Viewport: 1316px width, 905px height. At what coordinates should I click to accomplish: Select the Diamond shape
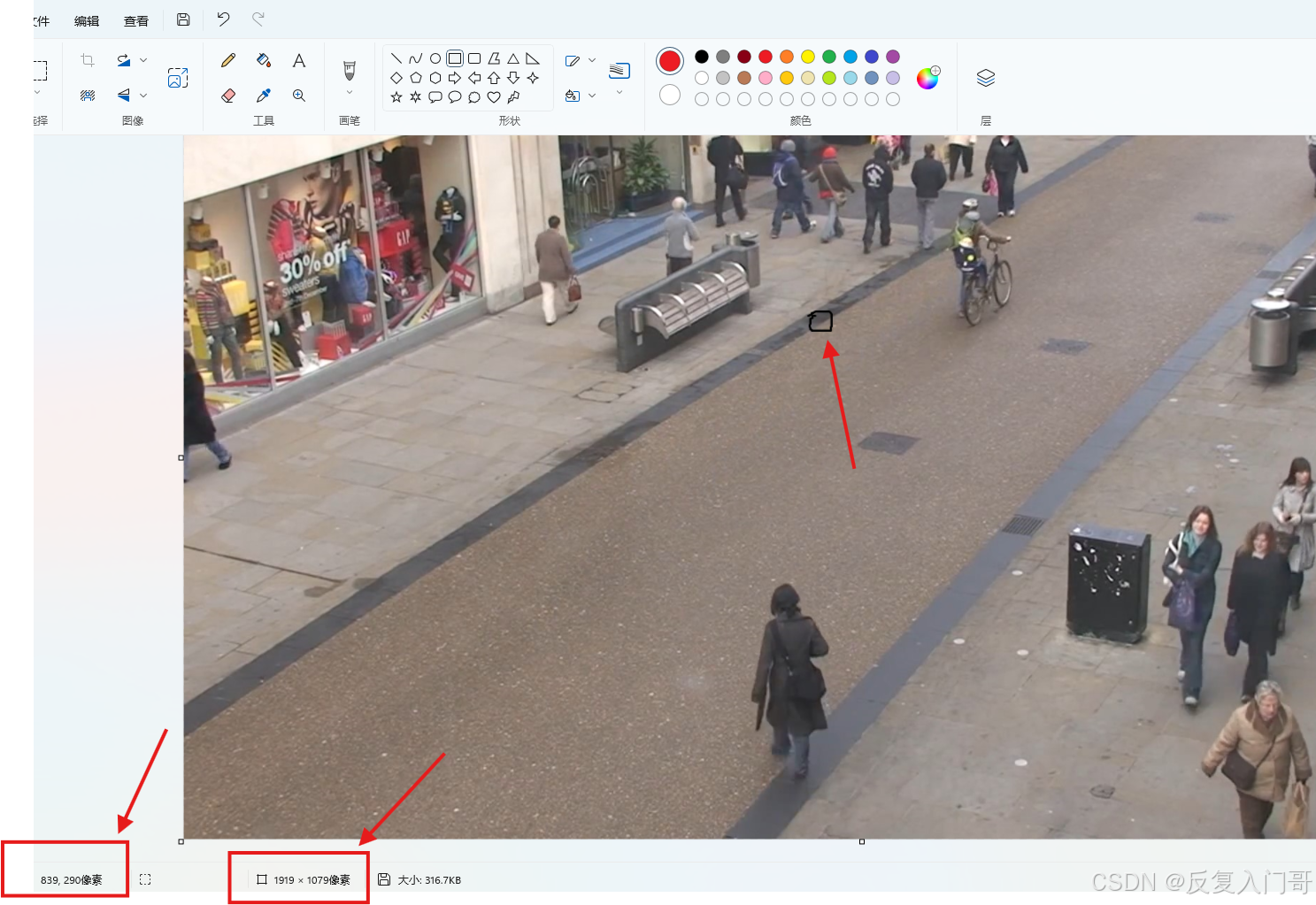tap(396, 78)
